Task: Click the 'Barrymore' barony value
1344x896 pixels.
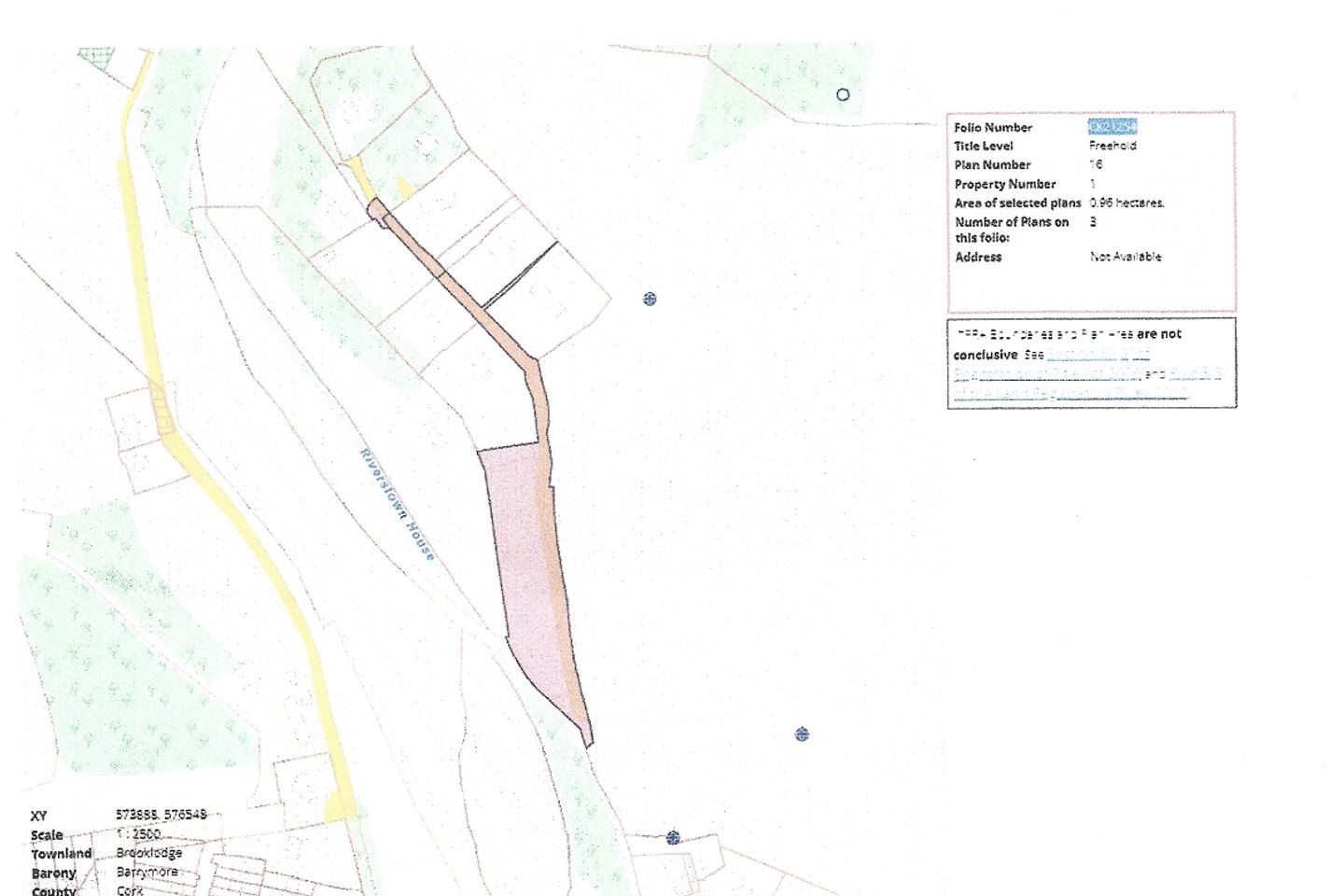Action: tap(147, 872)
